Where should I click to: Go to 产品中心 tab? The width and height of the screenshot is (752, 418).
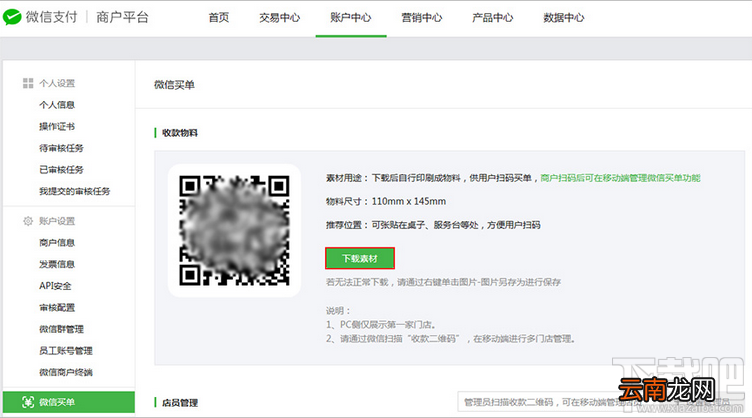tap(493, 18)
